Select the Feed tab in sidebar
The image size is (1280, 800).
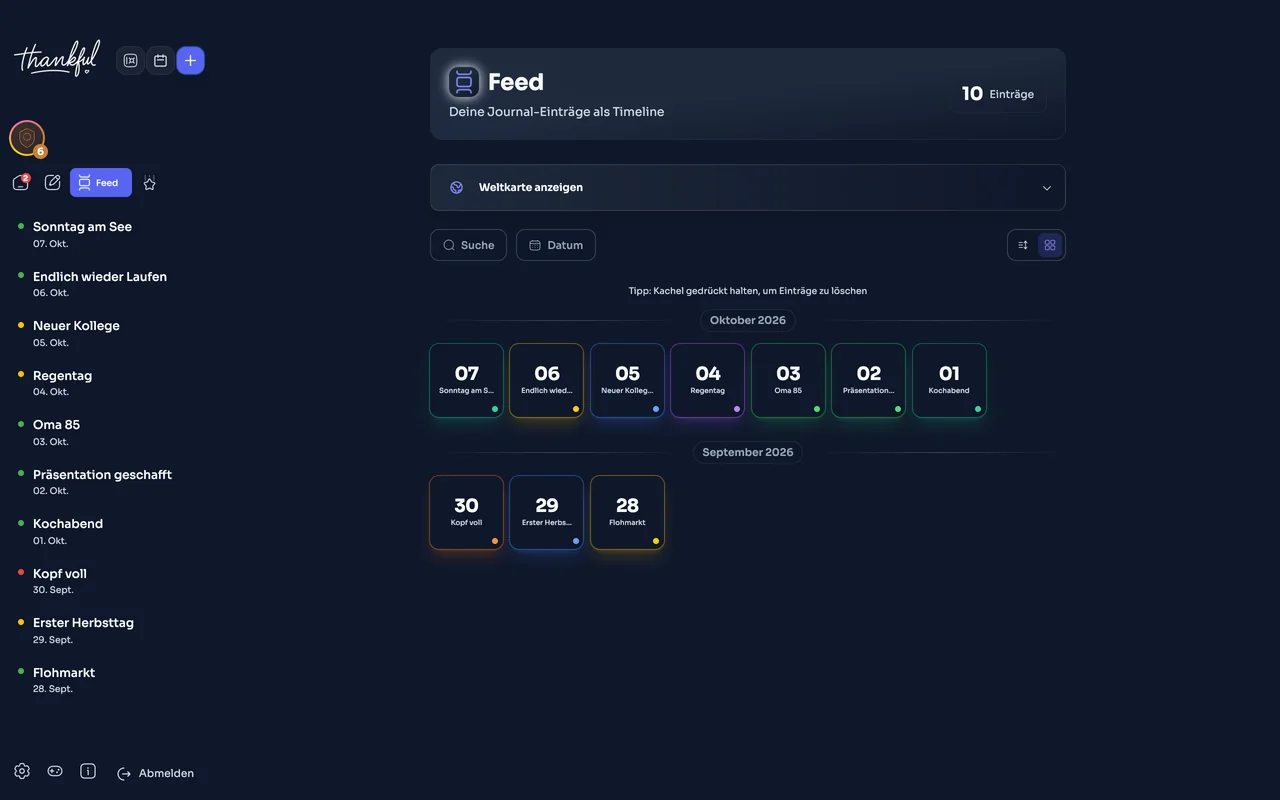tap(101, 183)
